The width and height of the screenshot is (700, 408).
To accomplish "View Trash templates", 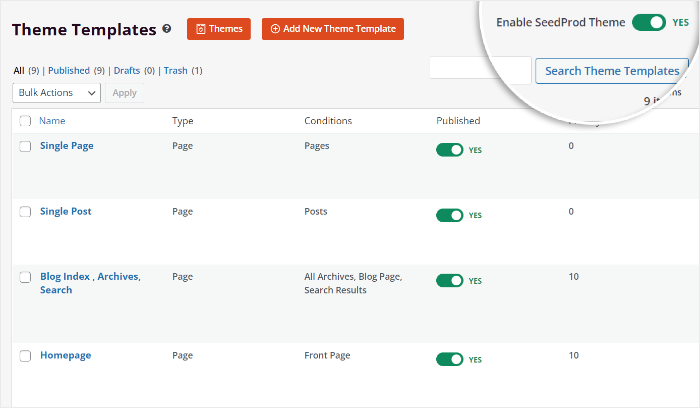I will (175, 71).
